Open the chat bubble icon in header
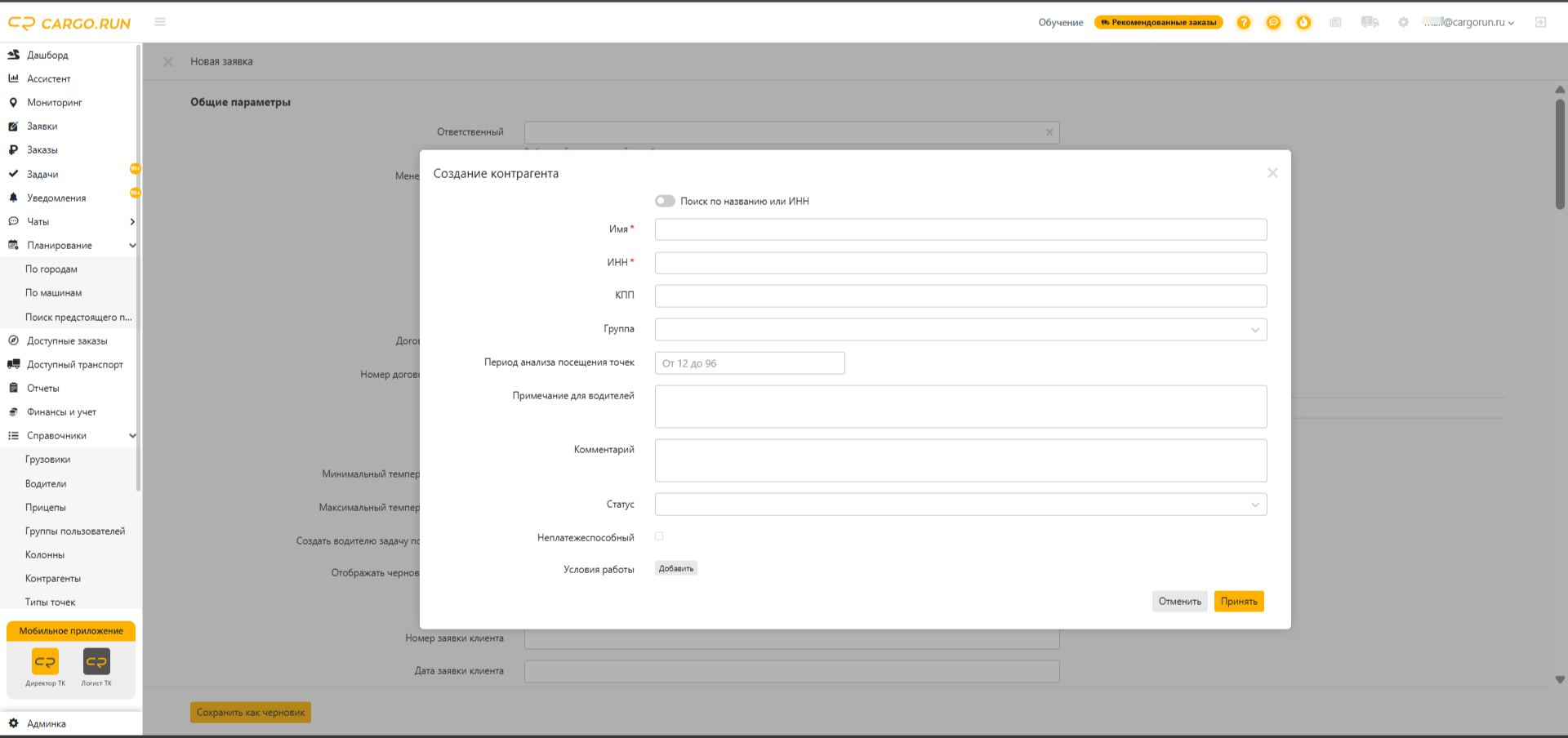The height and width of the screenshot is (738, 1568). (x=1273, y=22)
